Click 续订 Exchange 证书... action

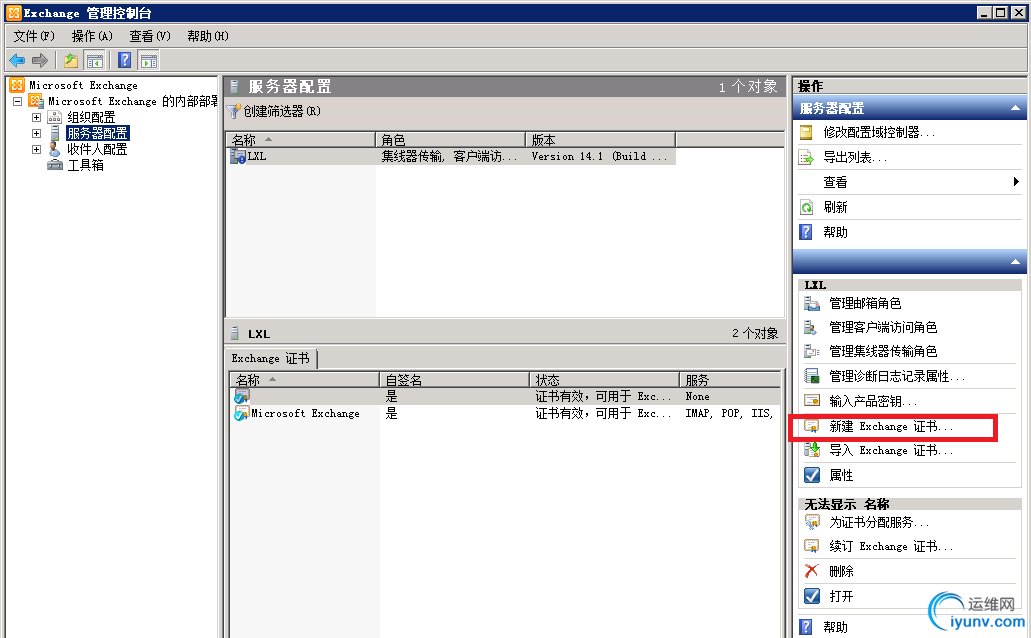tap(890, 547)
